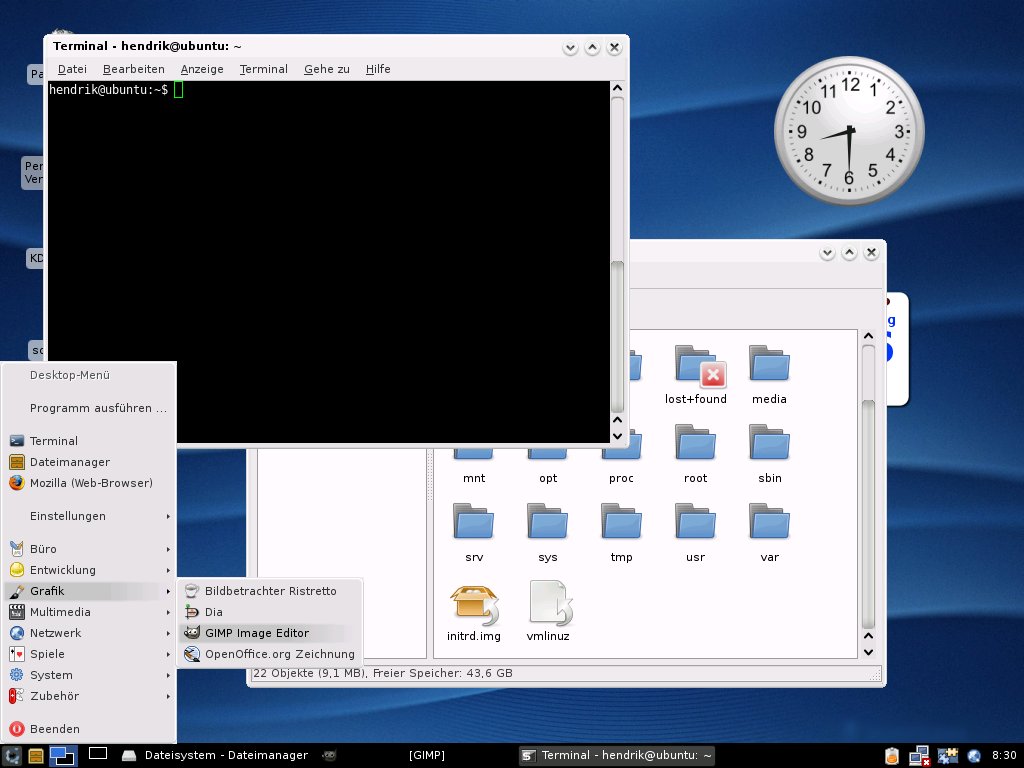
Task: Open the Gehe zu menu
Action: 327,69
